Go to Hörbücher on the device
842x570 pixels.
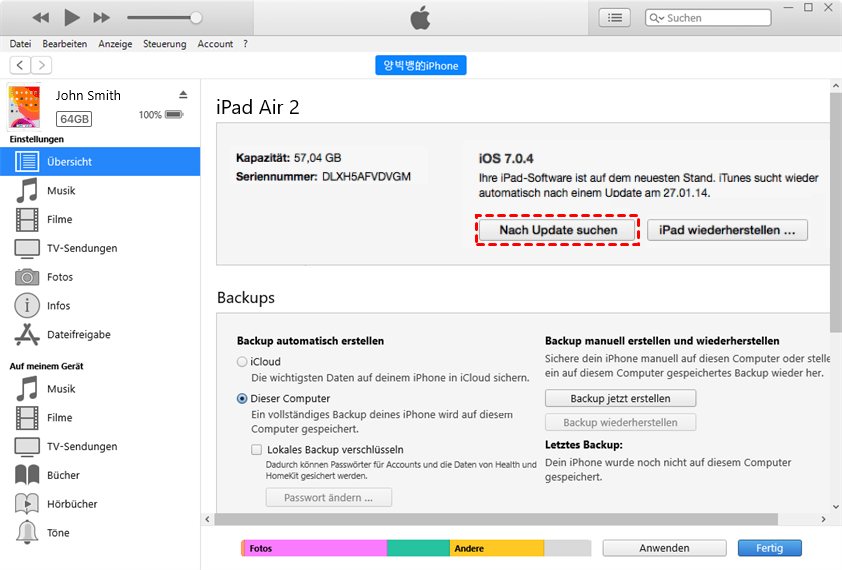(x=72, y=504)
